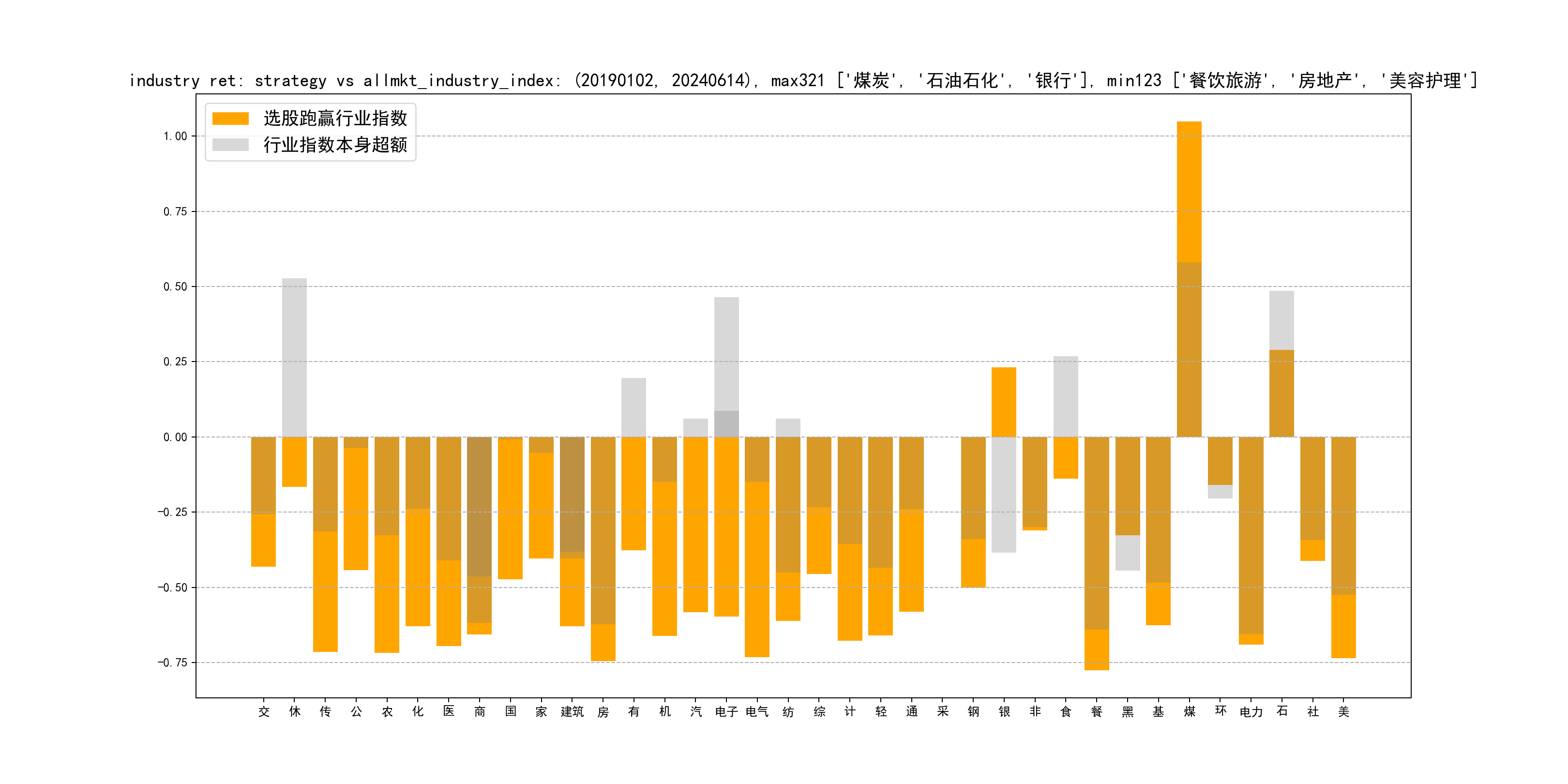Click the chart title text

tap(803, 80)
